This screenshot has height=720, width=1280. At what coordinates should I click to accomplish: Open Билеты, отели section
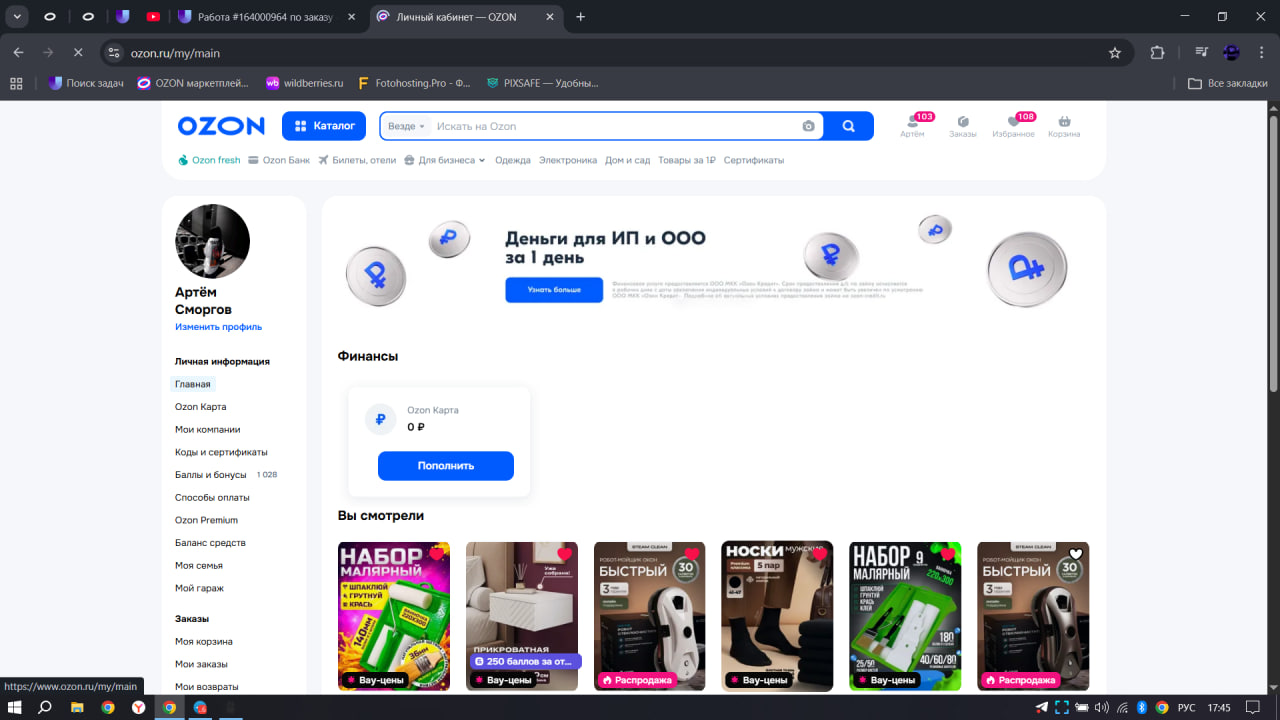point(357,160)
